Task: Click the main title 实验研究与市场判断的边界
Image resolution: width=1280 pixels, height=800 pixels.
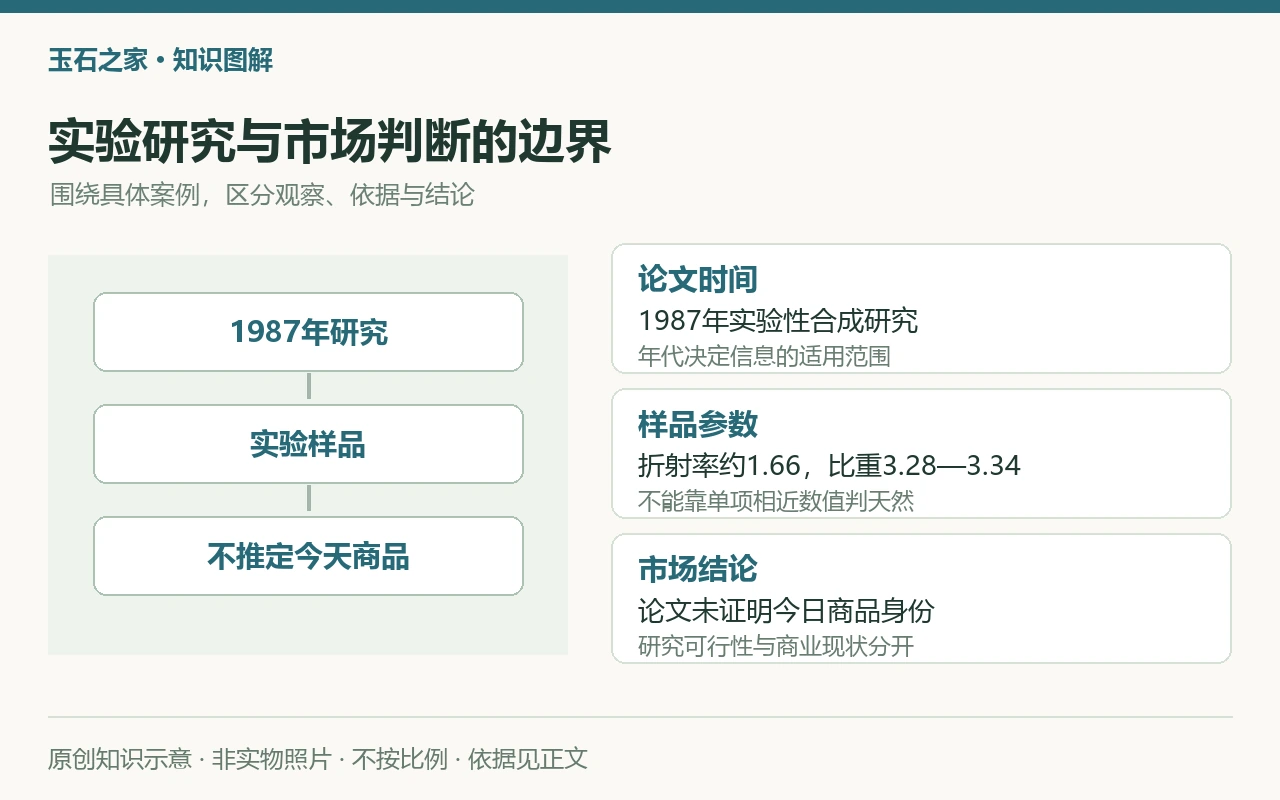Action: click(330, 142)
